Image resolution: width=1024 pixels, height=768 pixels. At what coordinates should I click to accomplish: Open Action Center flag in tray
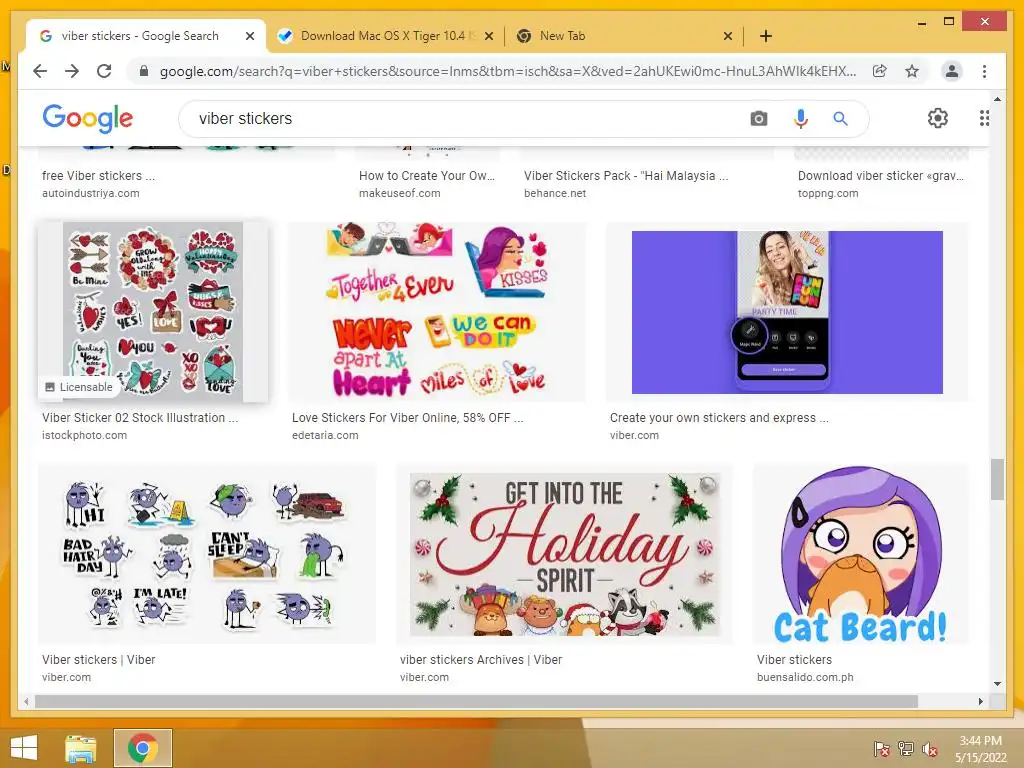881,748
